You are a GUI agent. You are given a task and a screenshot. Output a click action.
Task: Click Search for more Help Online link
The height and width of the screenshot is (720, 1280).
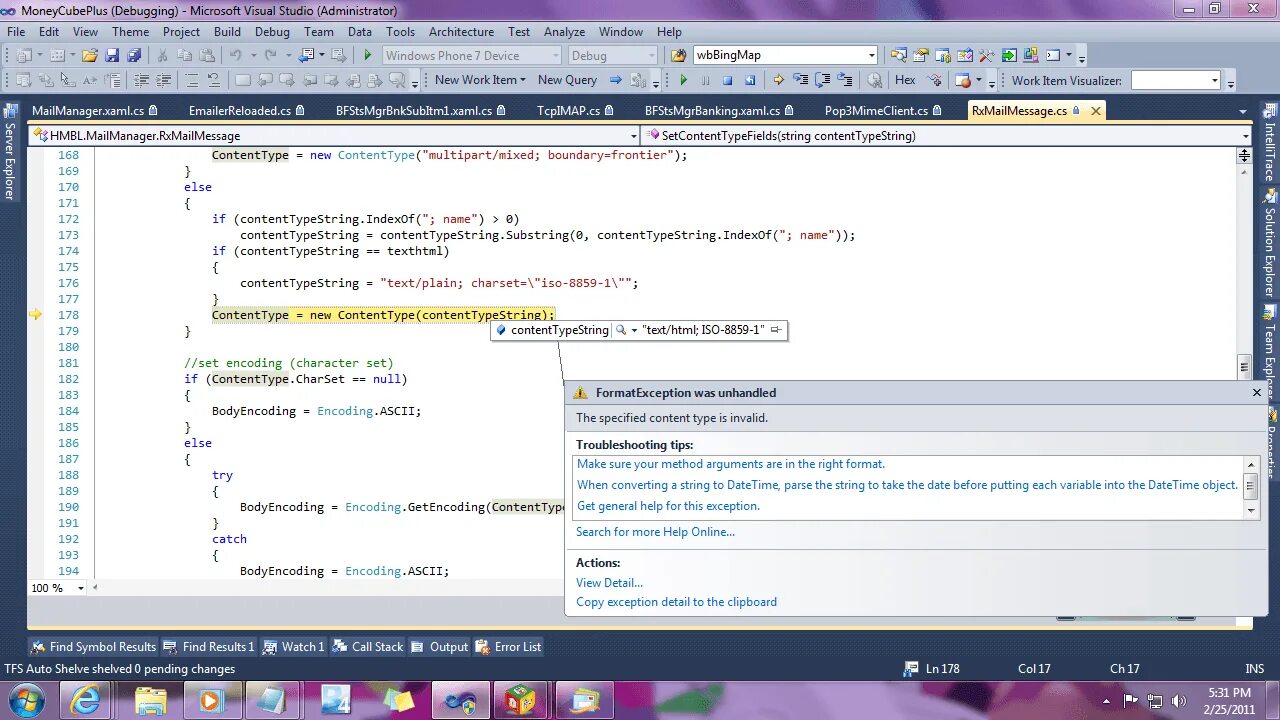coord(655,532)
